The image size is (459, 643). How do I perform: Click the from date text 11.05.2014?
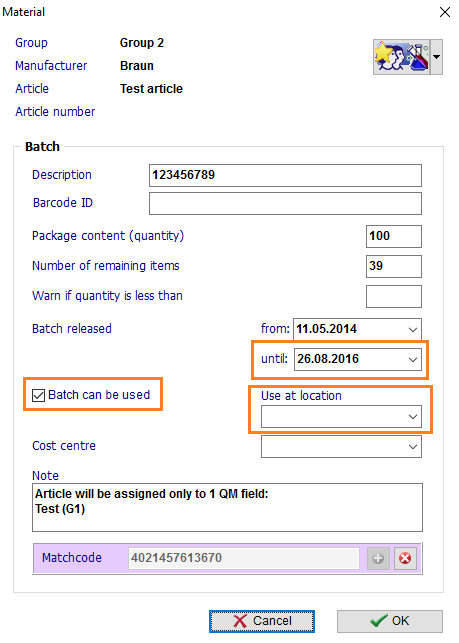click(327, 329)
